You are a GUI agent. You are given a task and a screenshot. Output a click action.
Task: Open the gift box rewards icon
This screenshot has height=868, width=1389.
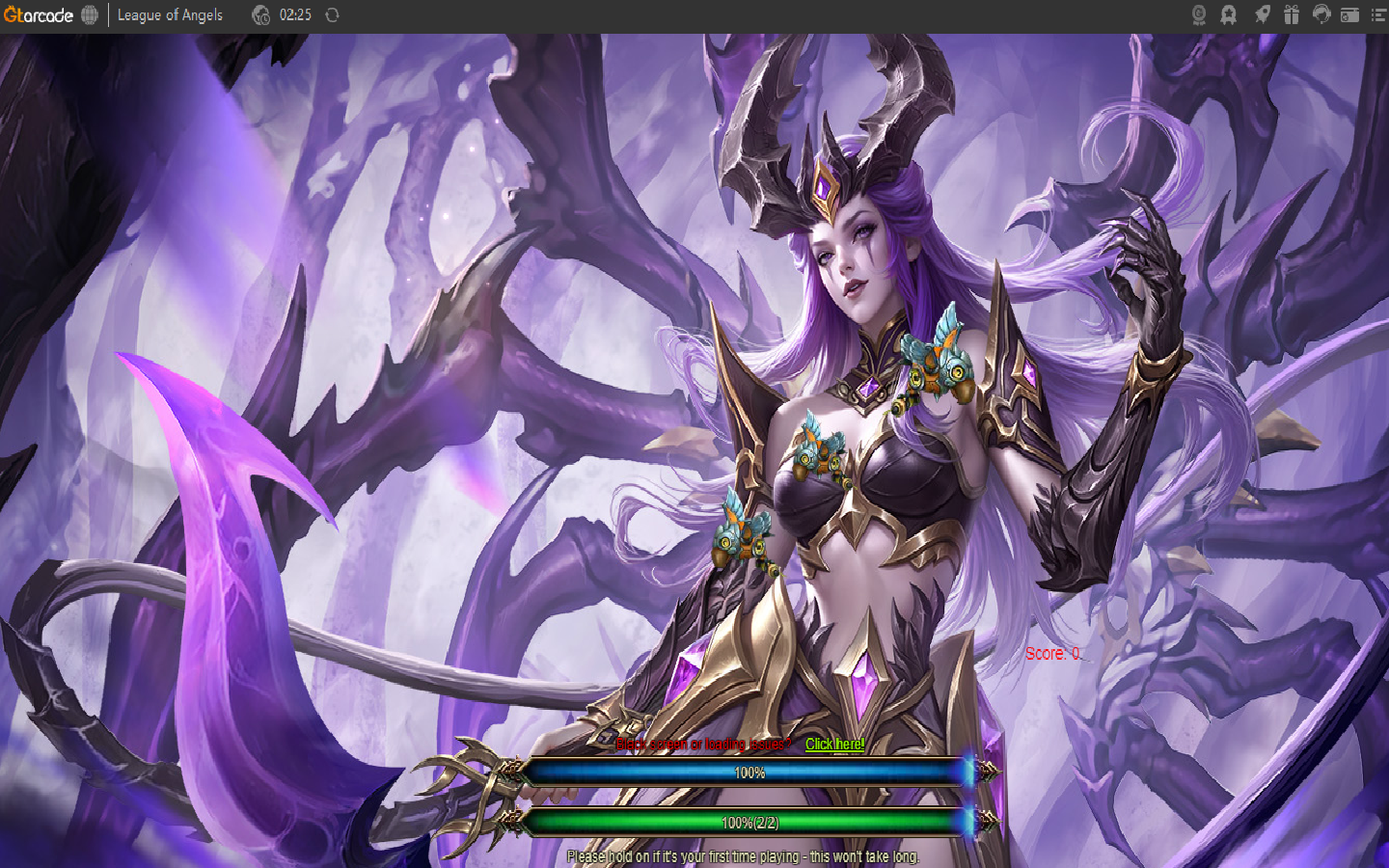pos(1292,15)
